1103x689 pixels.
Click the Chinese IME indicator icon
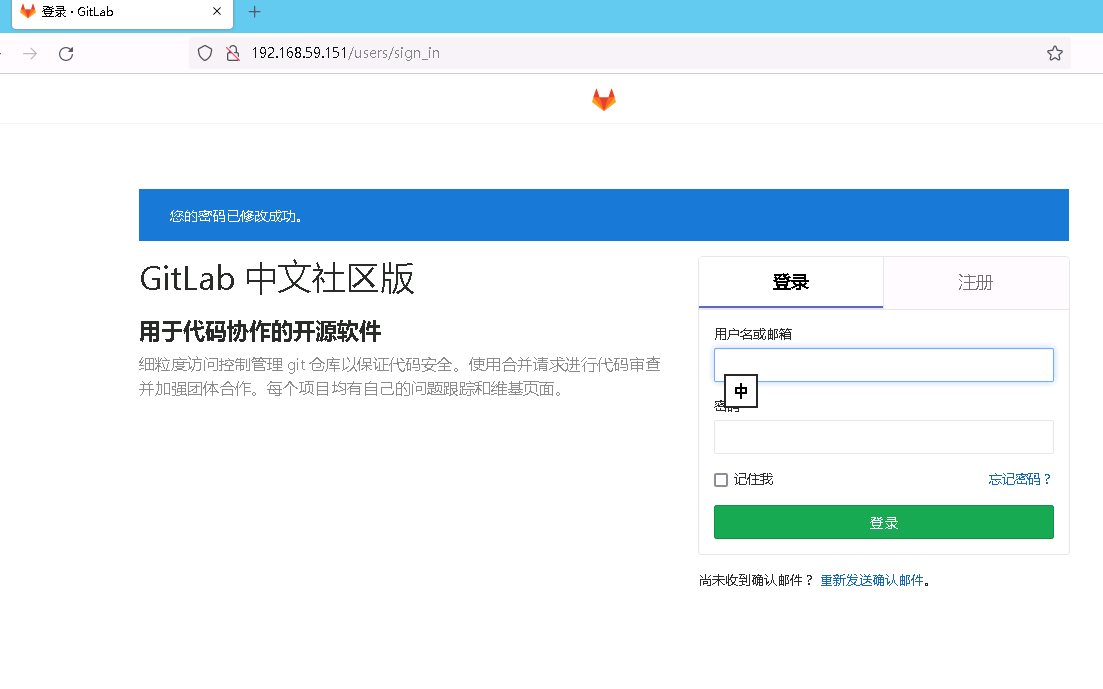(740, 390)
